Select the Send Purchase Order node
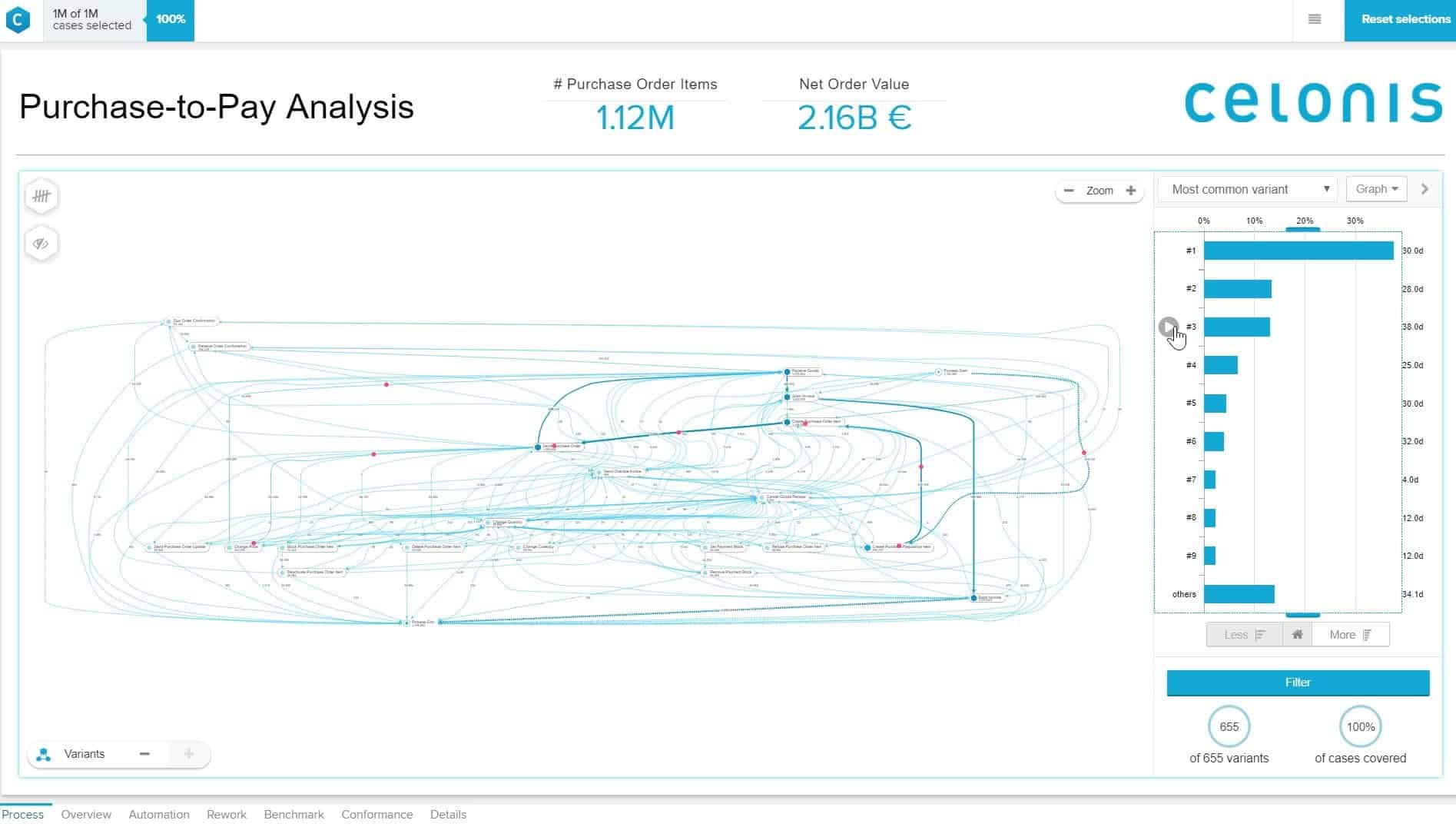Image resolution: width=1456 pixels, height=827 pixels. pos(559,447)
